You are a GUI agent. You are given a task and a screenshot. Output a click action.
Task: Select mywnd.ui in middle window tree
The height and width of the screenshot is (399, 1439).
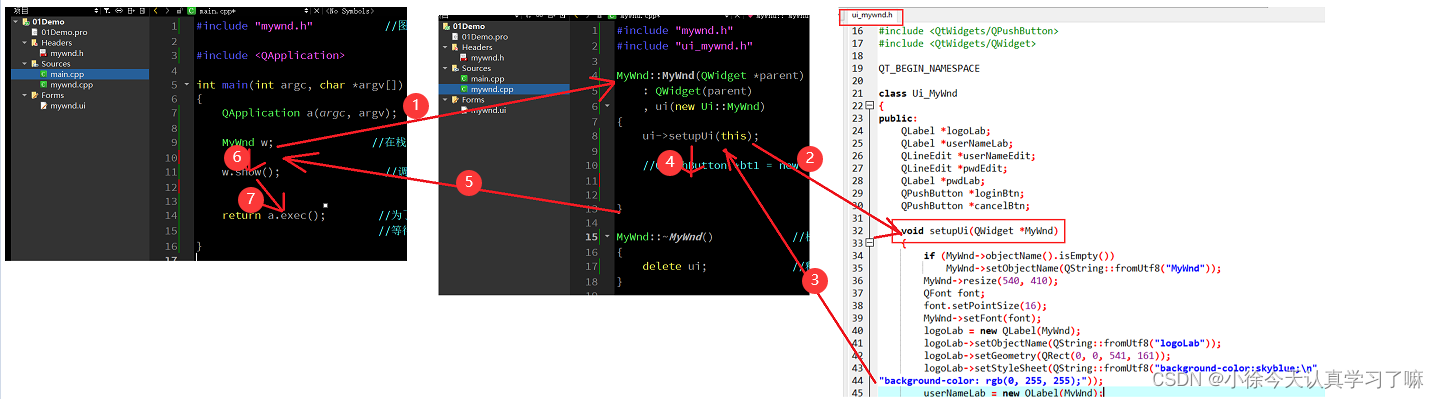point(488,110)
